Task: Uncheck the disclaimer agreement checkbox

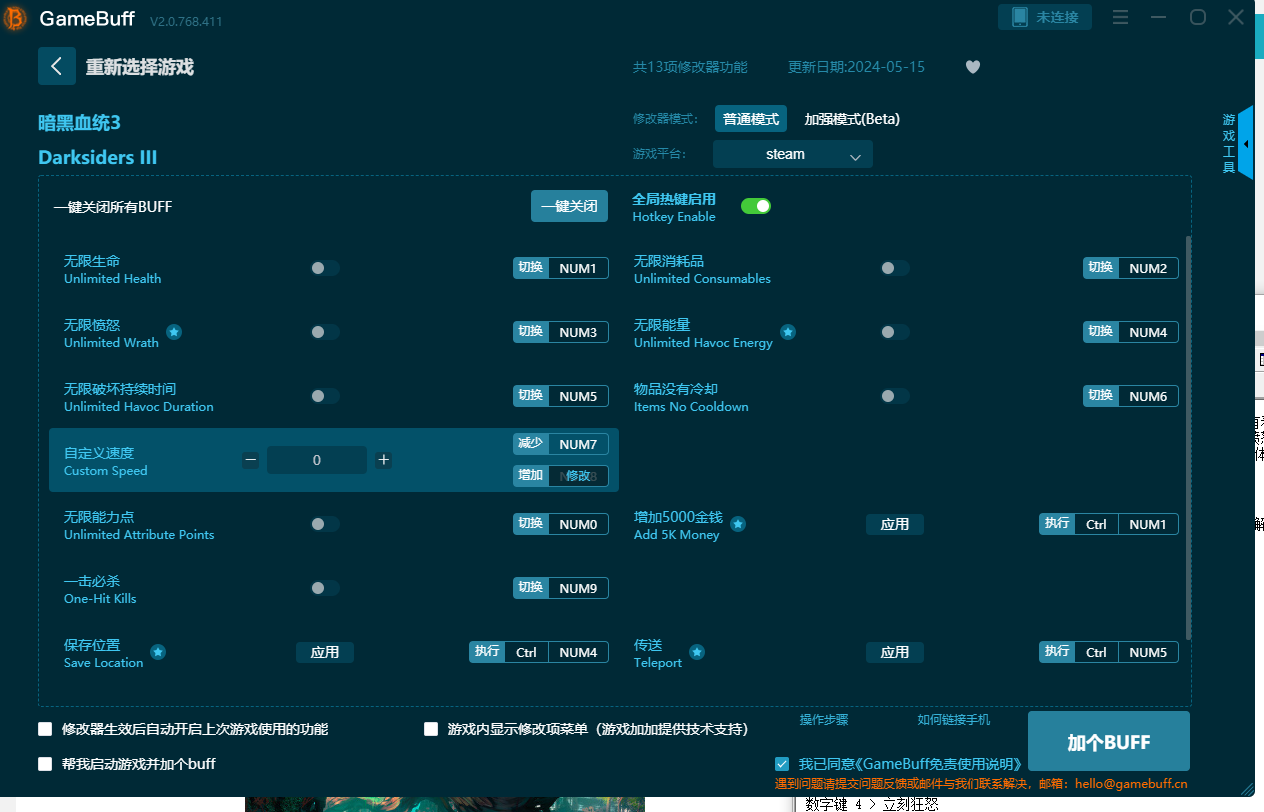Action: pyautogui.click(x=782, y=764)
